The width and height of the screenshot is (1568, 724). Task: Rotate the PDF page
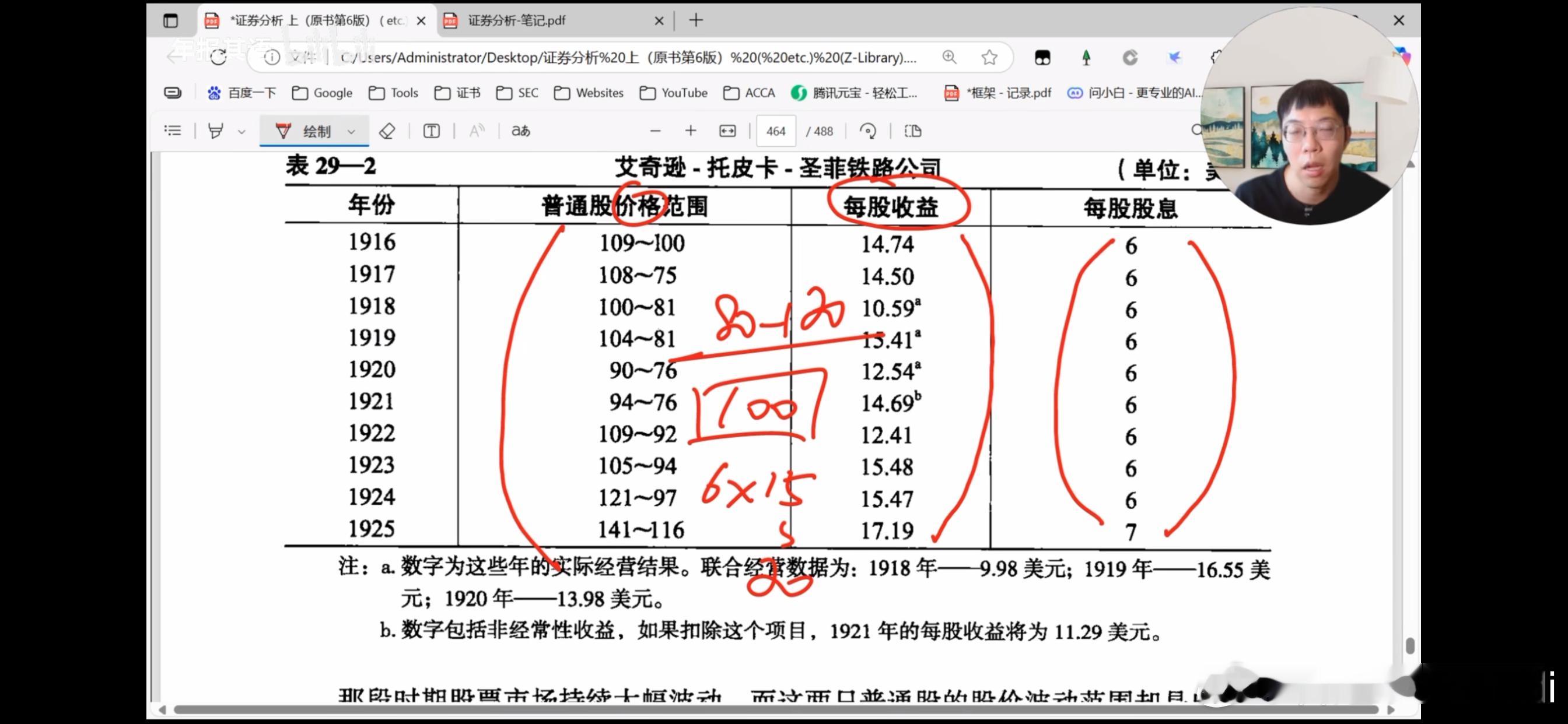point(867,131)
